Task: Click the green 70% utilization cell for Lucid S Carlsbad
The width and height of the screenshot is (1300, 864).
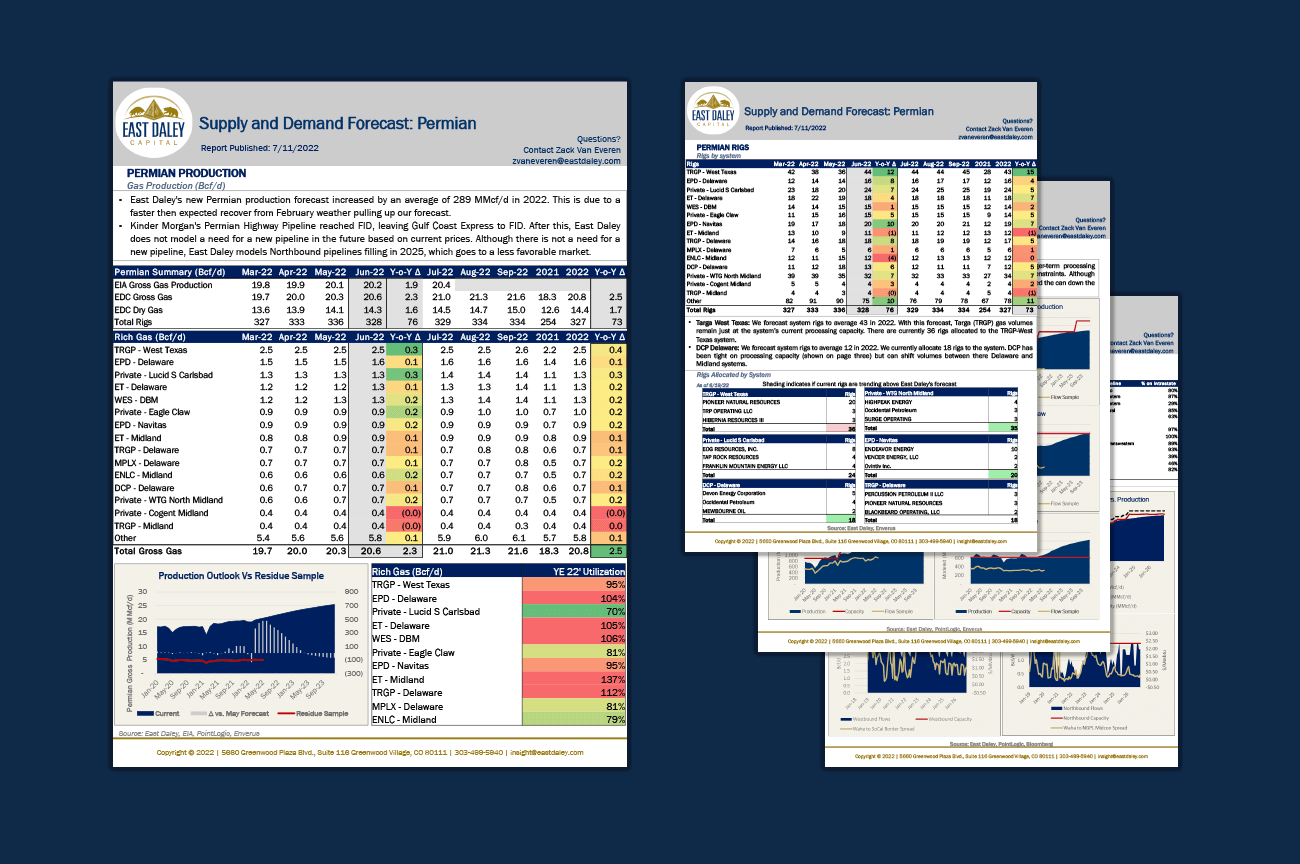Action: click(574, 611)
